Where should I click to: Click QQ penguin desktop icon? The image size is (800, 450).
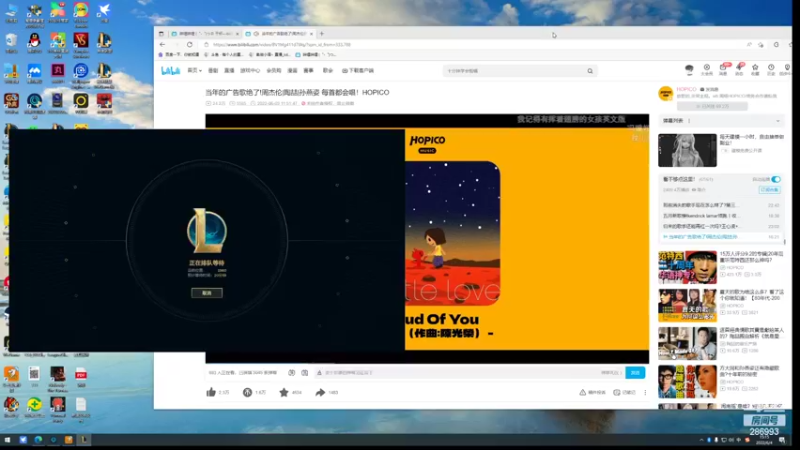pos(34,40)
